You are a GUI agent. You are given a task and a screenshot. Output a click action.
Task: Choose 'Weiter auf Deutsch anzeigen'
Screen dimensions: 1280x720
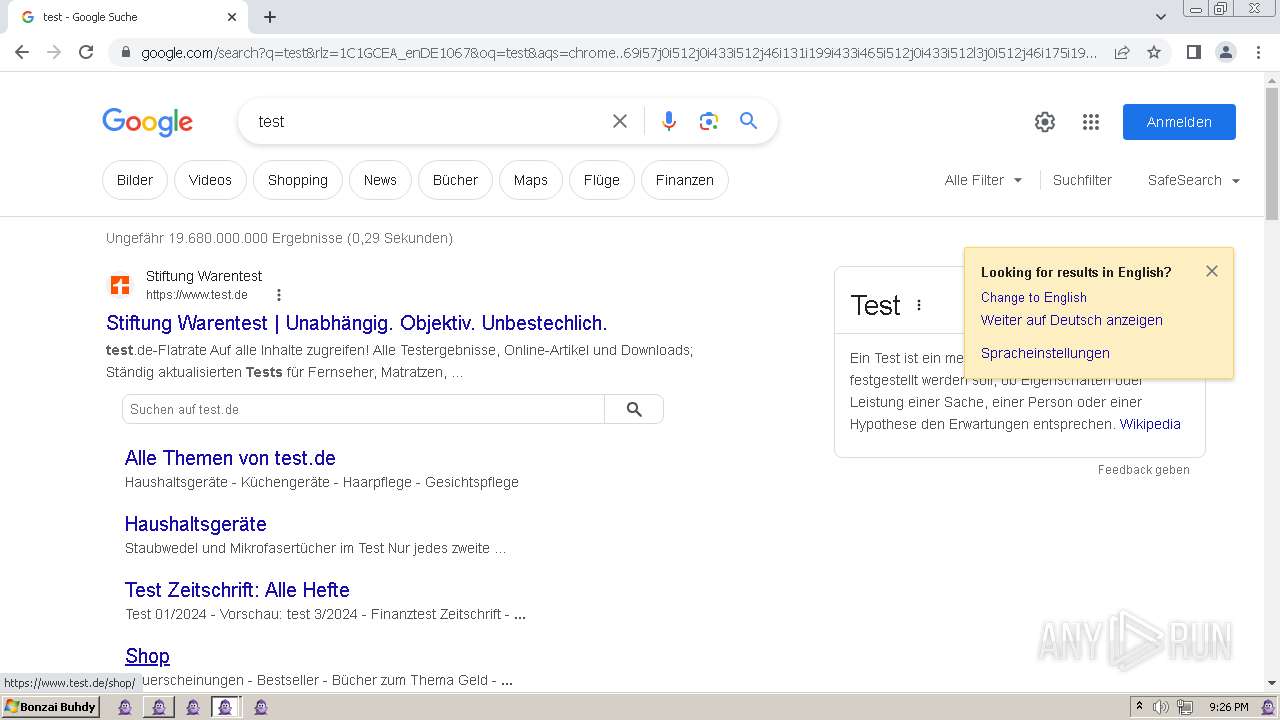coord(1072,320)
